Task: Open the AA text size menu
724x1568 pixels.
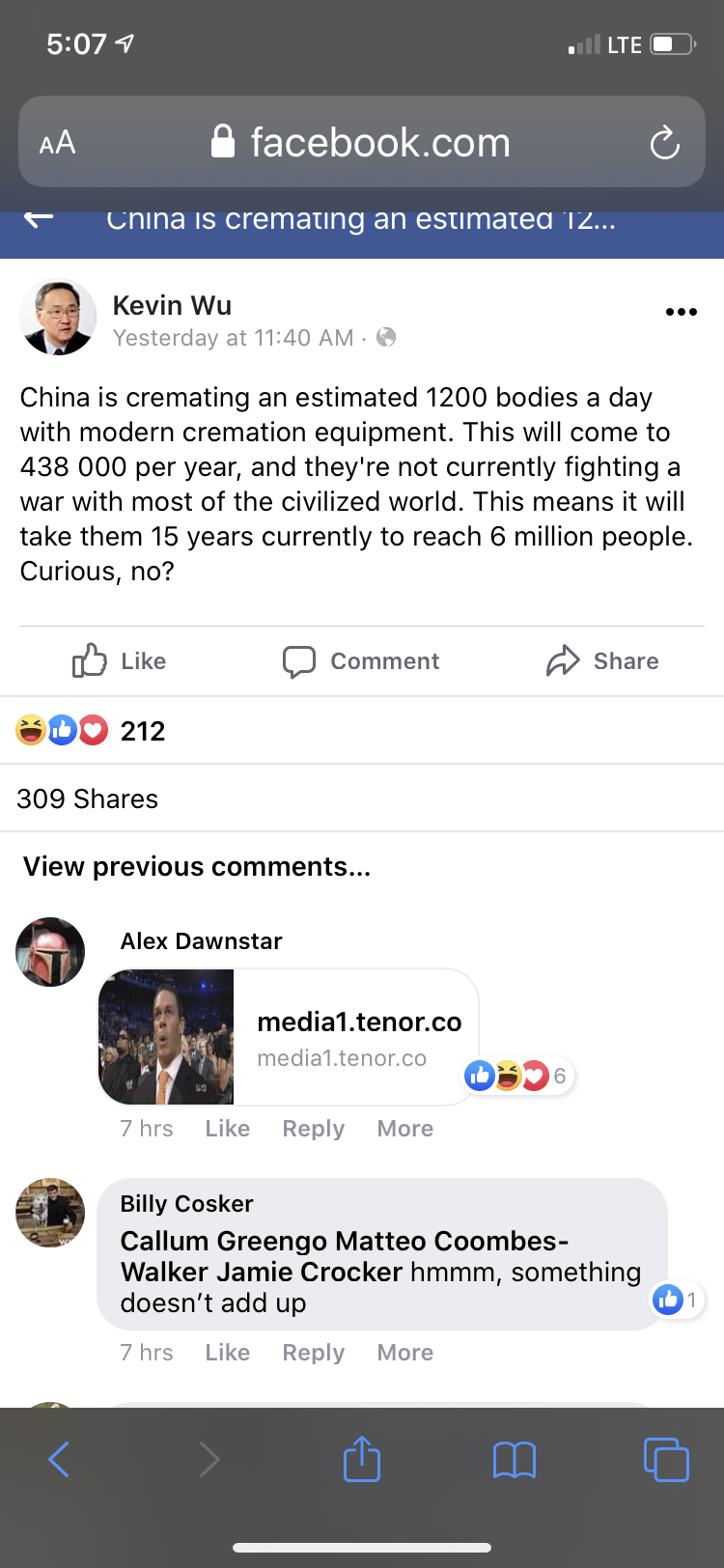Action: 57,144
